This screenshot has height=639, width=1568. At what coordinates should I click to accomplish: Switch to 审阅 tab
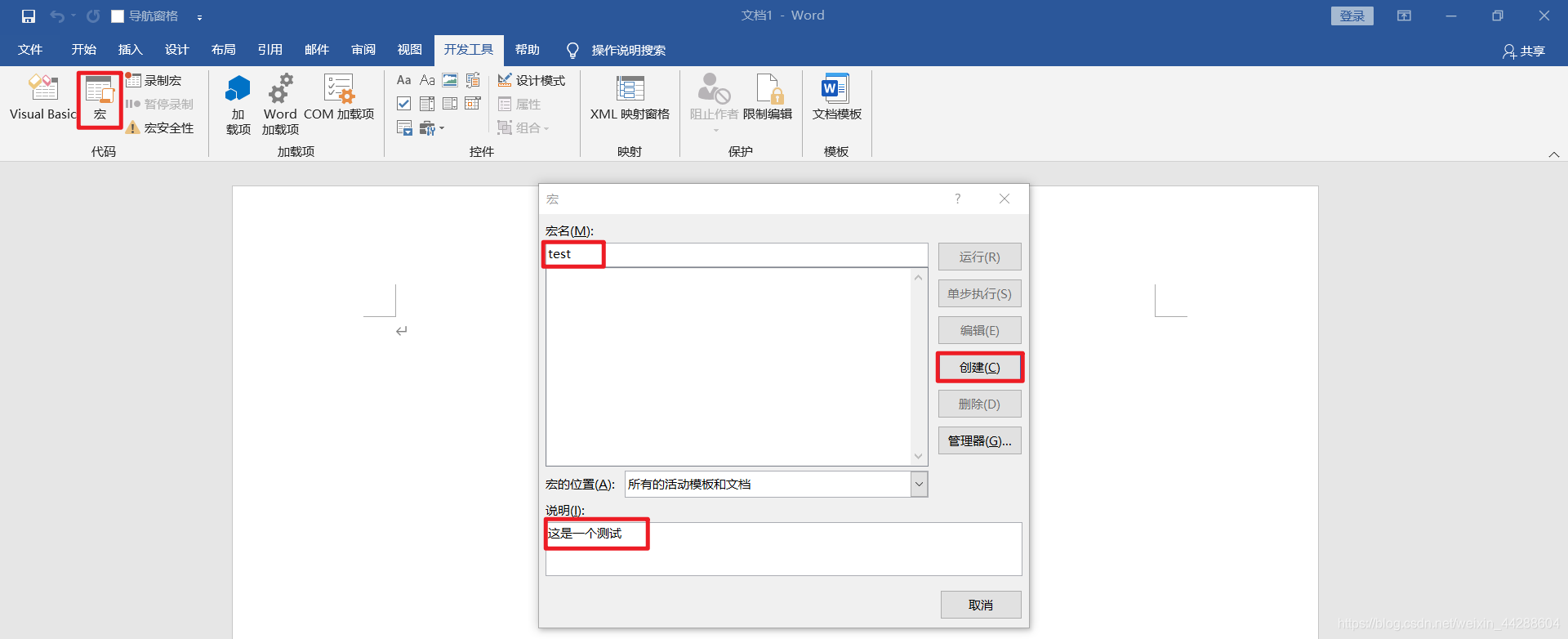click(363, 50)
